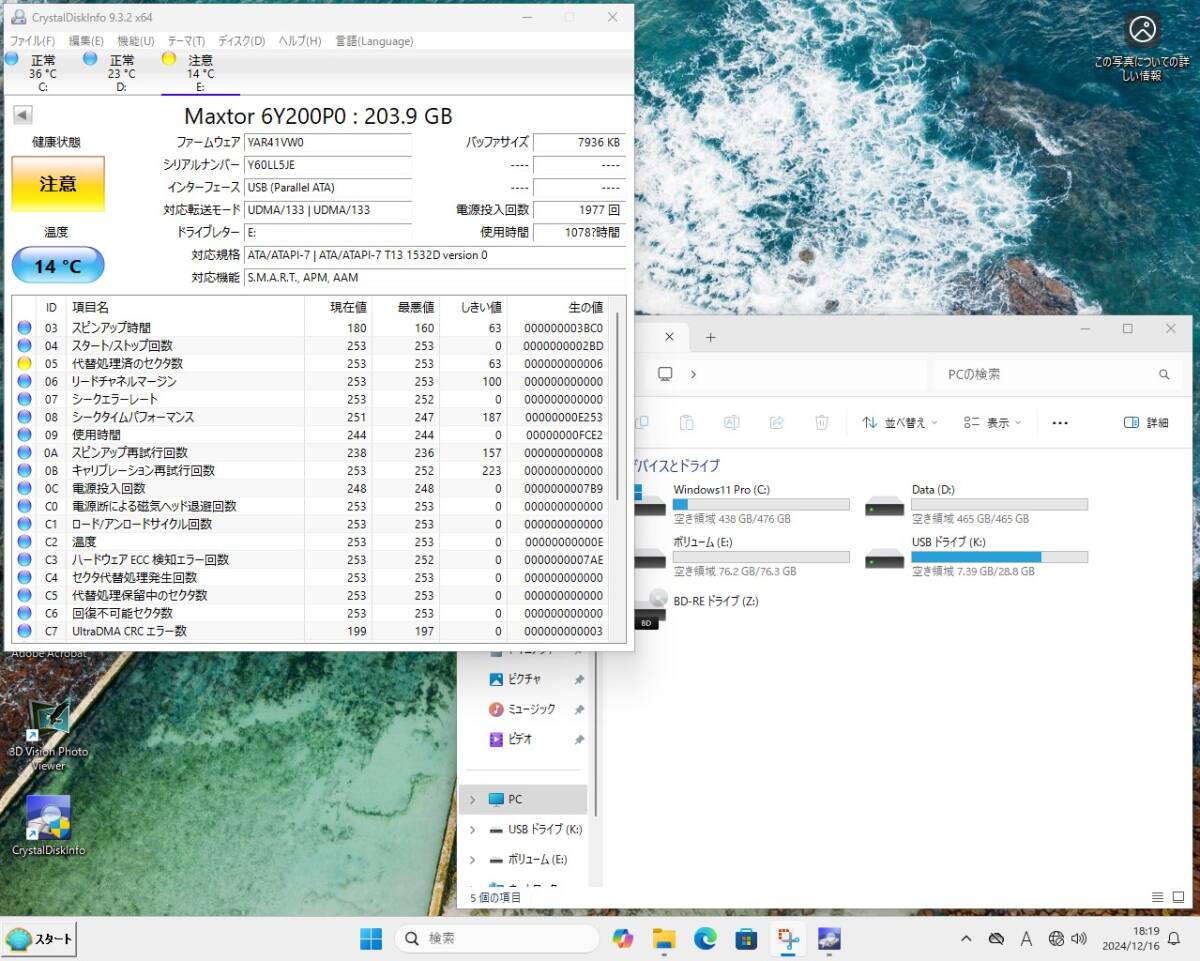Select the 代替処理済のセクタ数 row text
This screenshot has height=961, width=1200.
[x=127, y=364]
